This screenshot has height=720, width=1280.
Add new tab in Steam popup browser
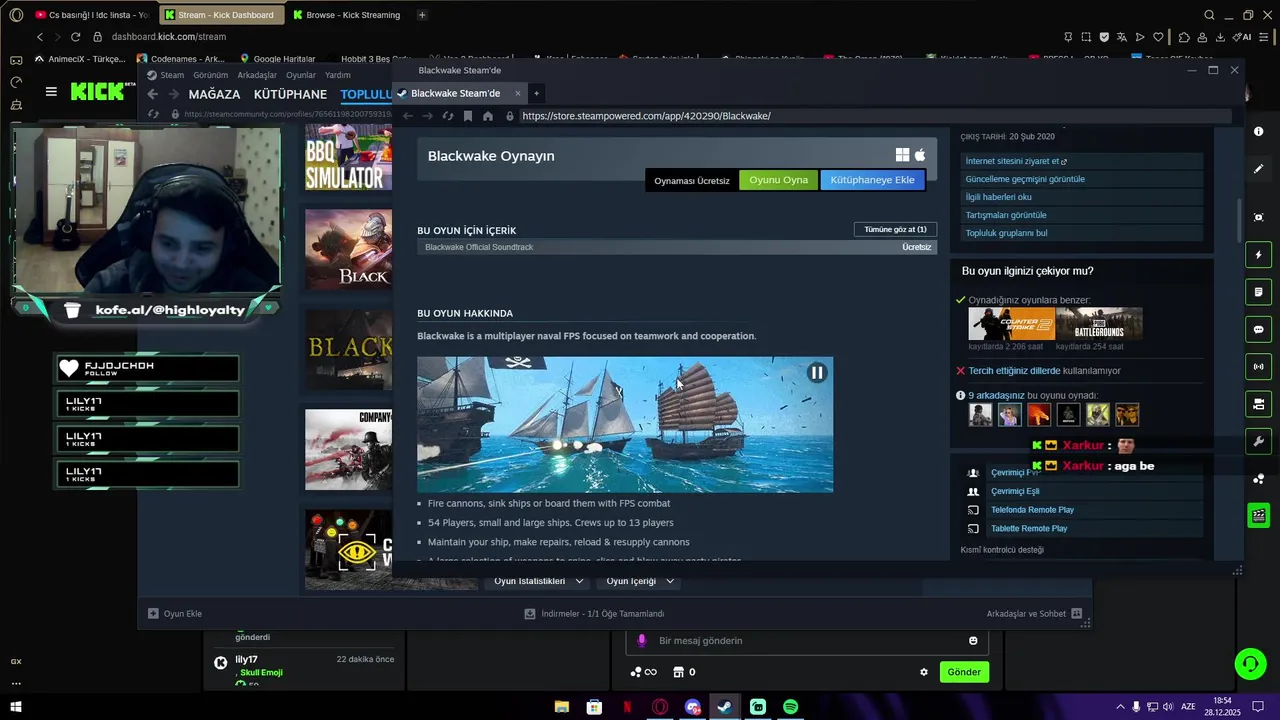coord(536,93)
